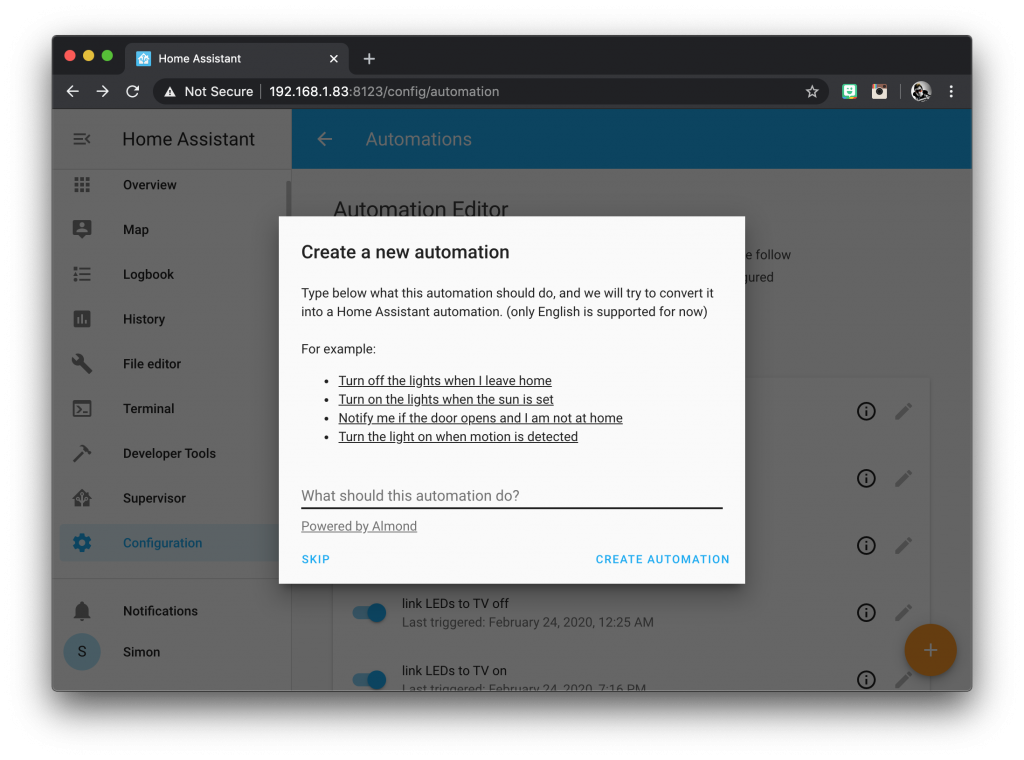1024x760 pixels.
Task: Click the orange add automation button
Action: click(930, 650)
